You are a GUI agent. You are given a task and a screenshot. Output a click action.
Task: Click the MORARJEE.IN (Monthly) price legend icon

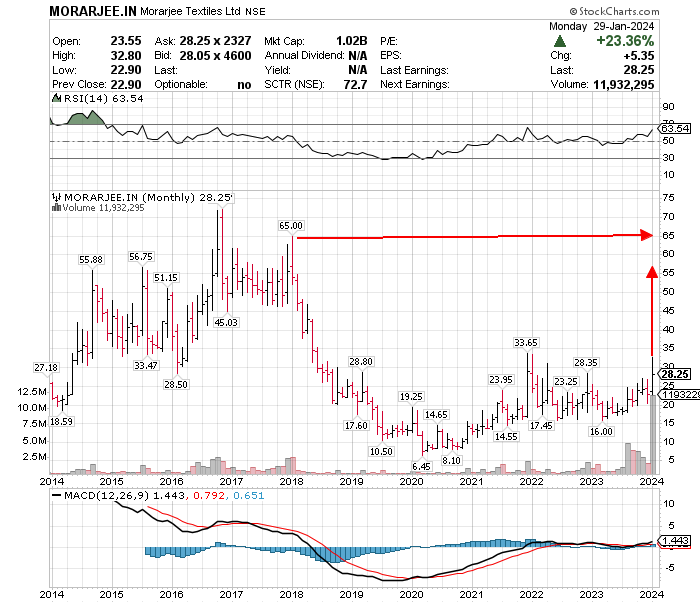point(57,197)
